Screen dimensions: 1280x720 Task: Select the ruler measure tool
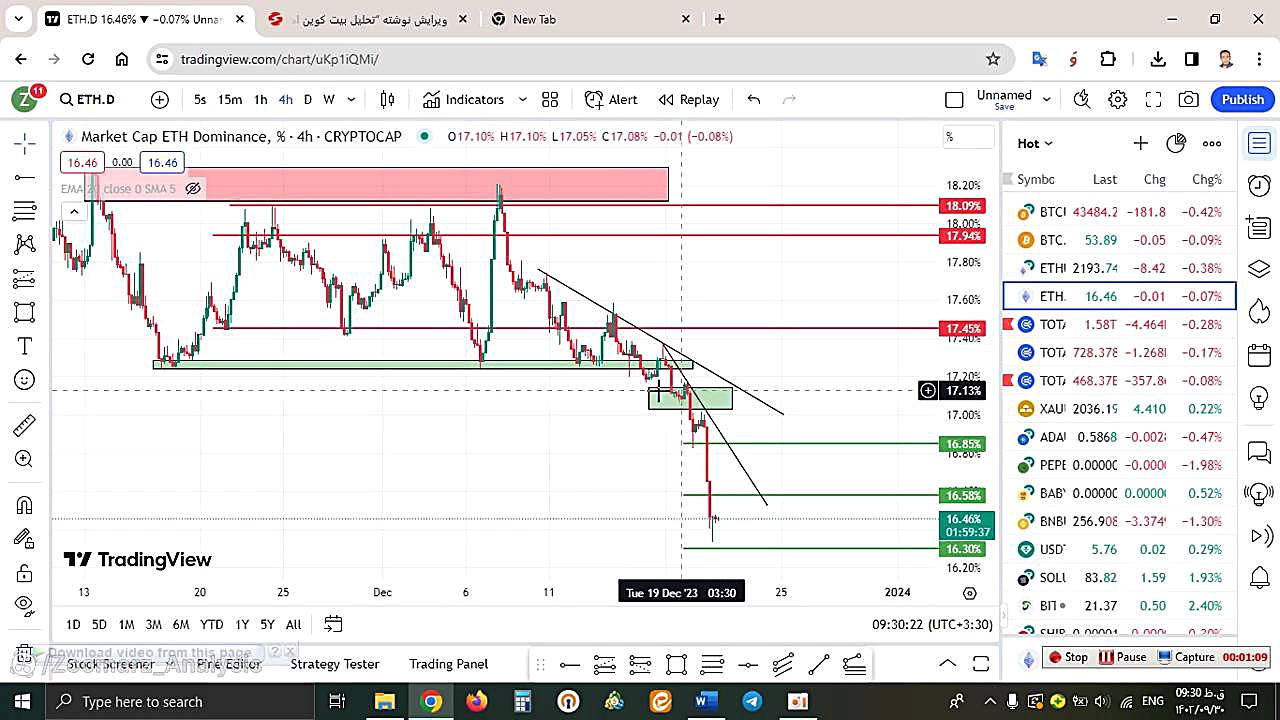tap(25, 426)
